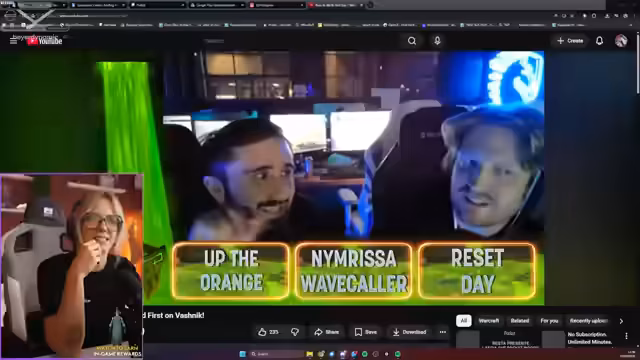Click the YouTube search magnifier icon
This screenshot has height=360, width=640.
(x=412, y=41)
